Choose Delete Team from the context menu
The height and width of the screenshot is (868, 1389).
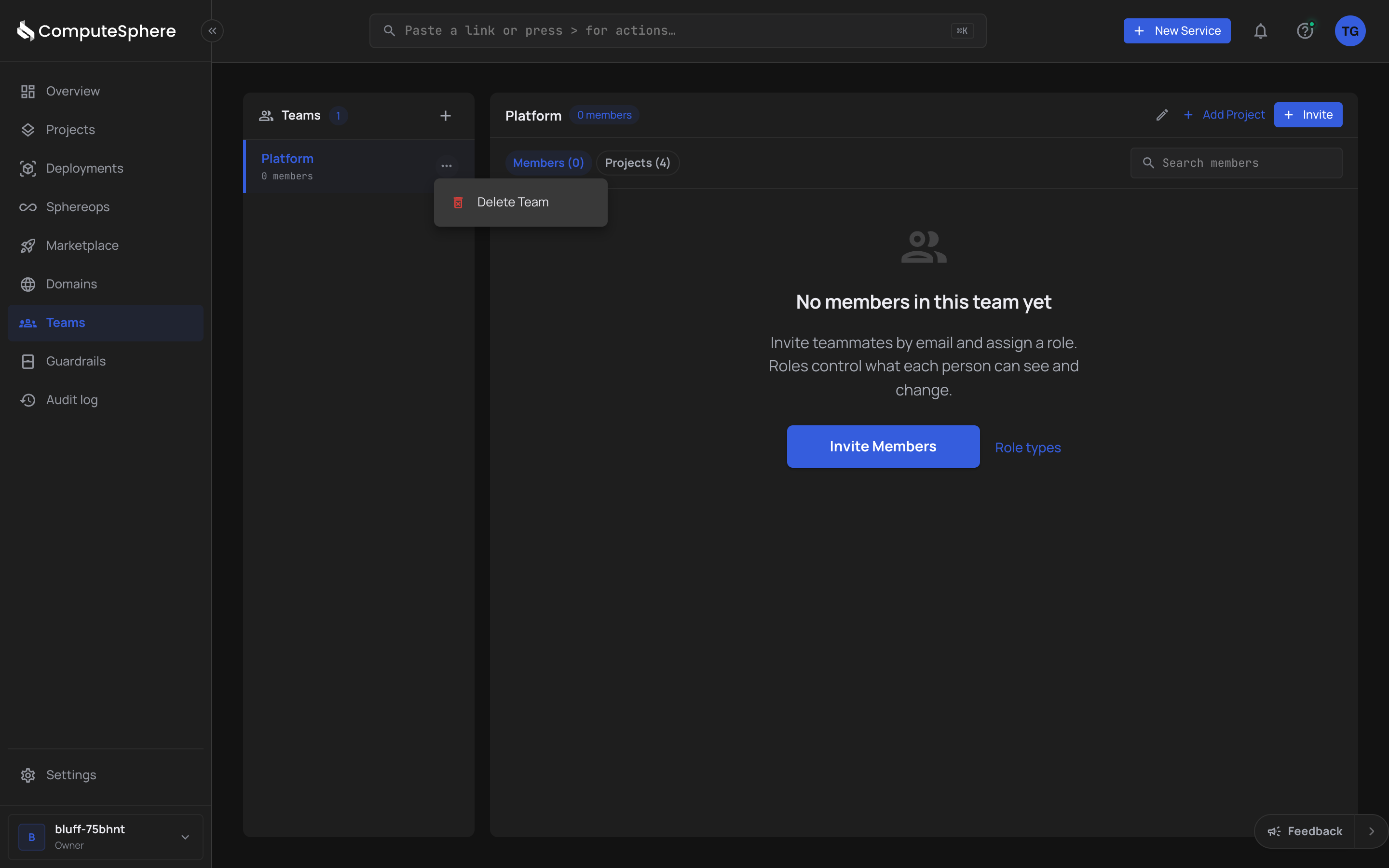click(520, 202)
